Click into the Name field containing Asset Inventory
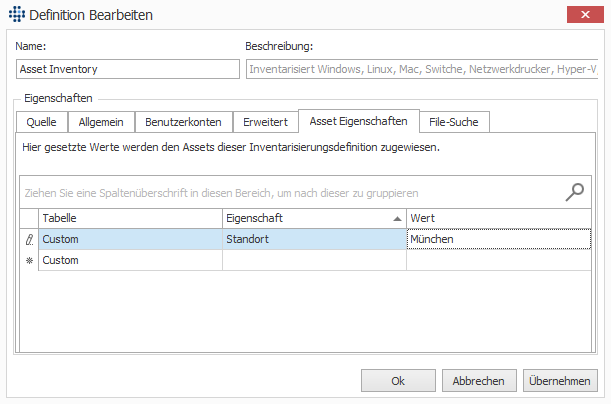The image size is (611, 404). 127,69
